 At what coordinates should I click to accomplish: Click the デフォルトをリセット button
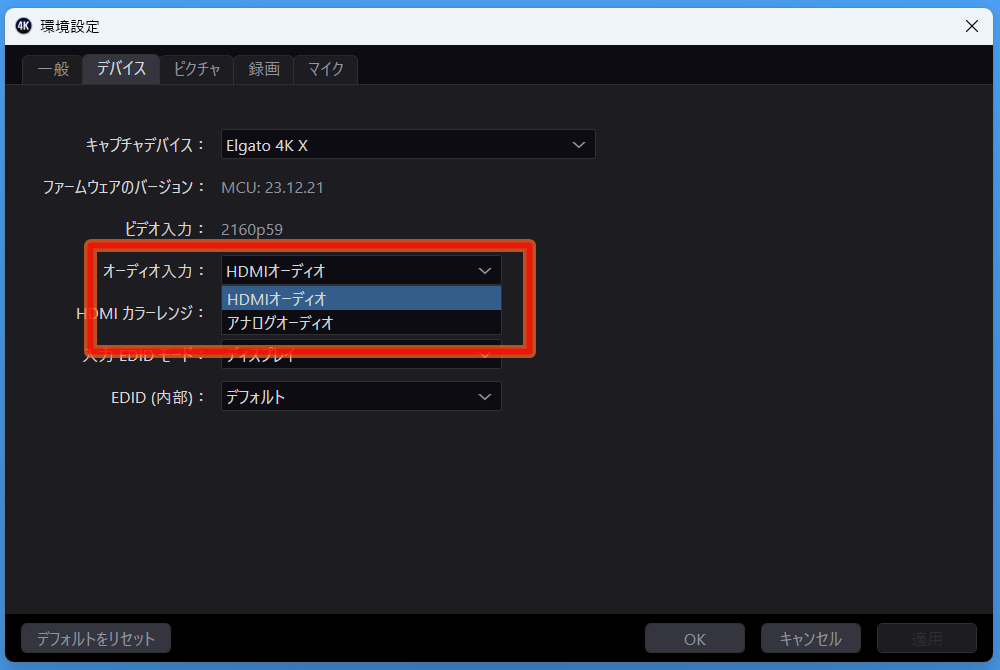pyautogui.click(x=96, y=638)
